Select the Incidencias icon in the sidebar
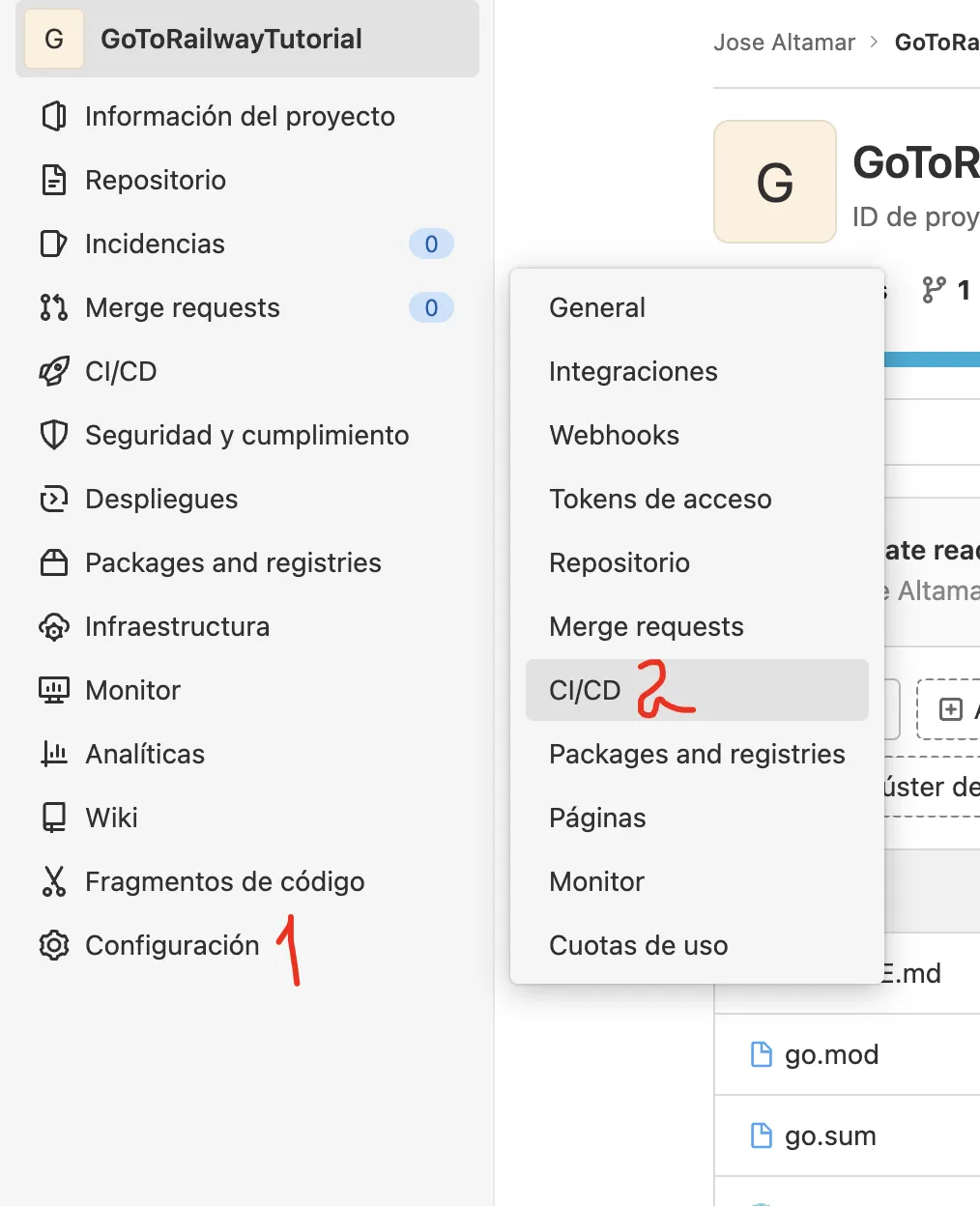 55,244
